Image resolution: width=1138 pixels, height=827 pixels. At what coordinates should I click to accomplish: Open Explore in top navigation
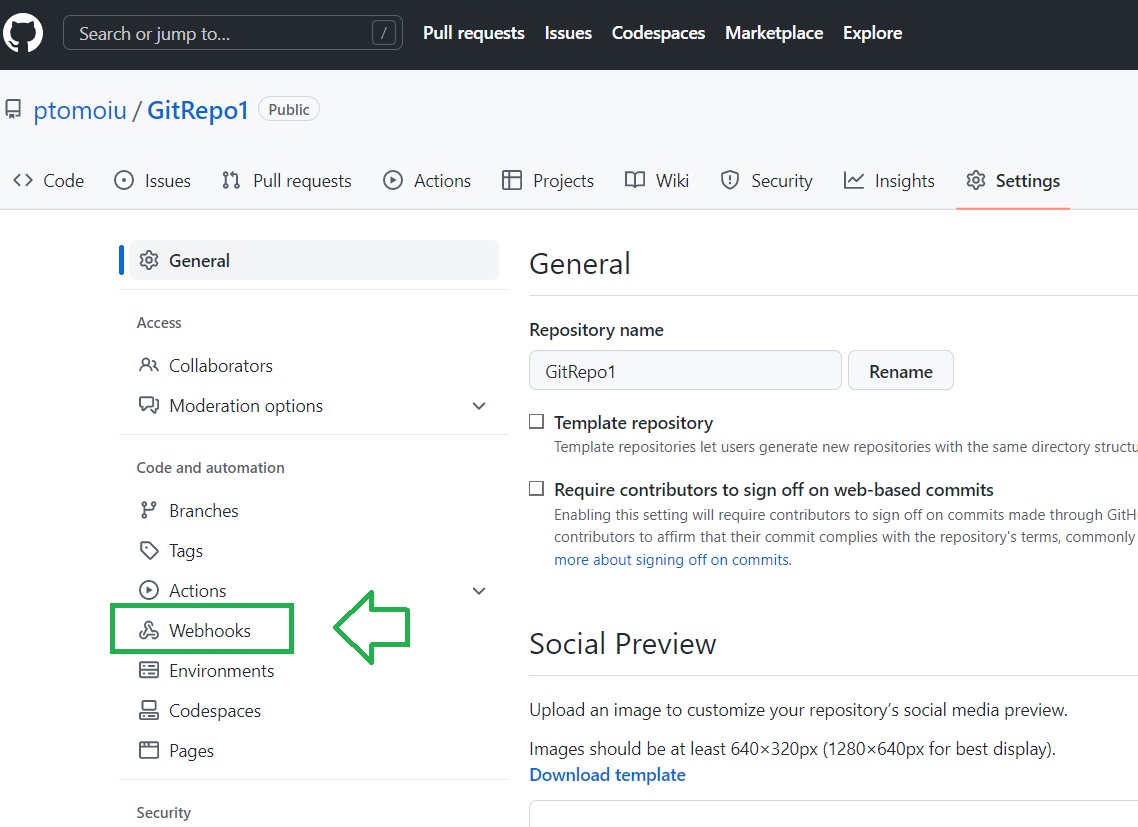[x=872, y=33]
